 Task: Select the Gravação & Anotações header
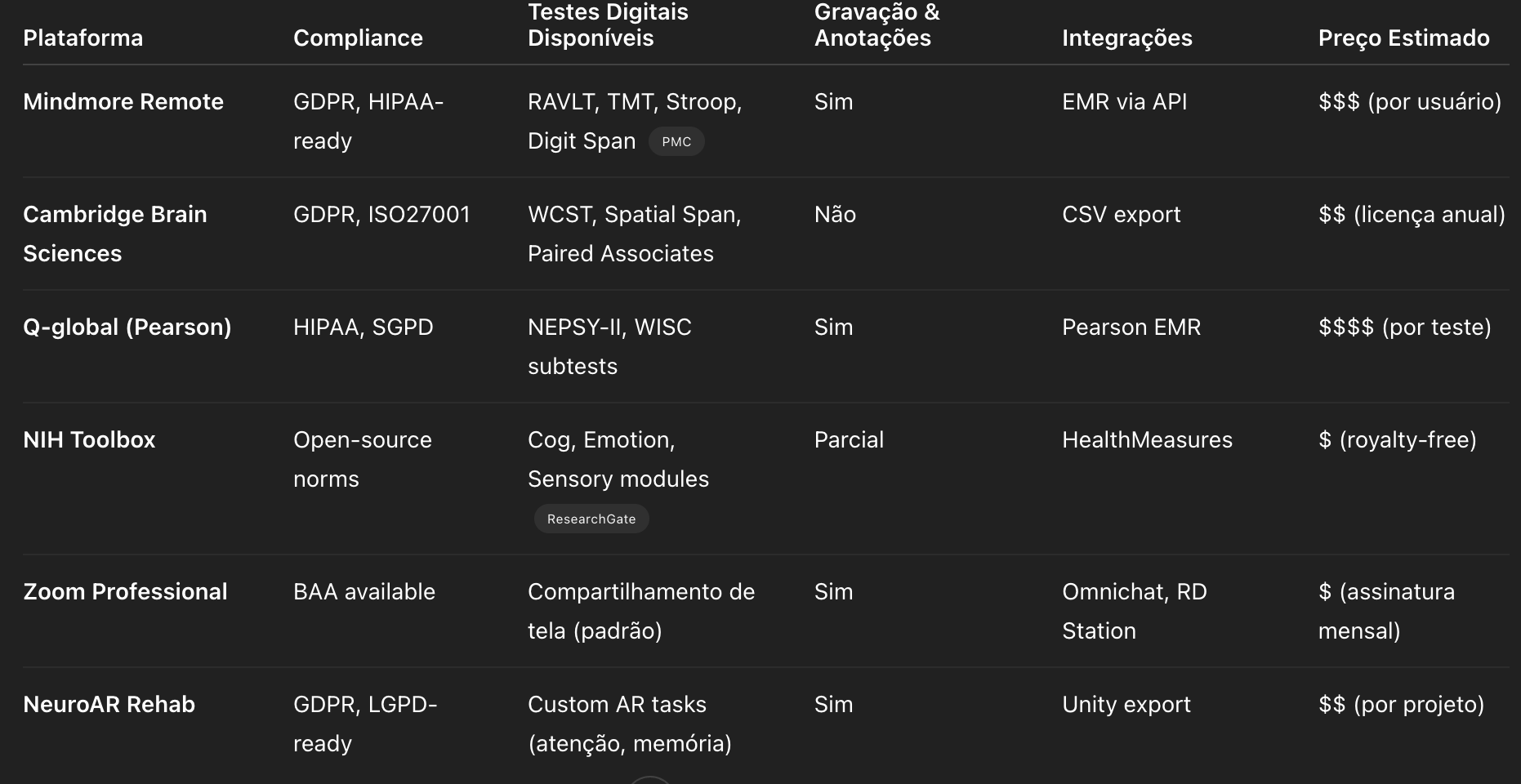(877, 24)
